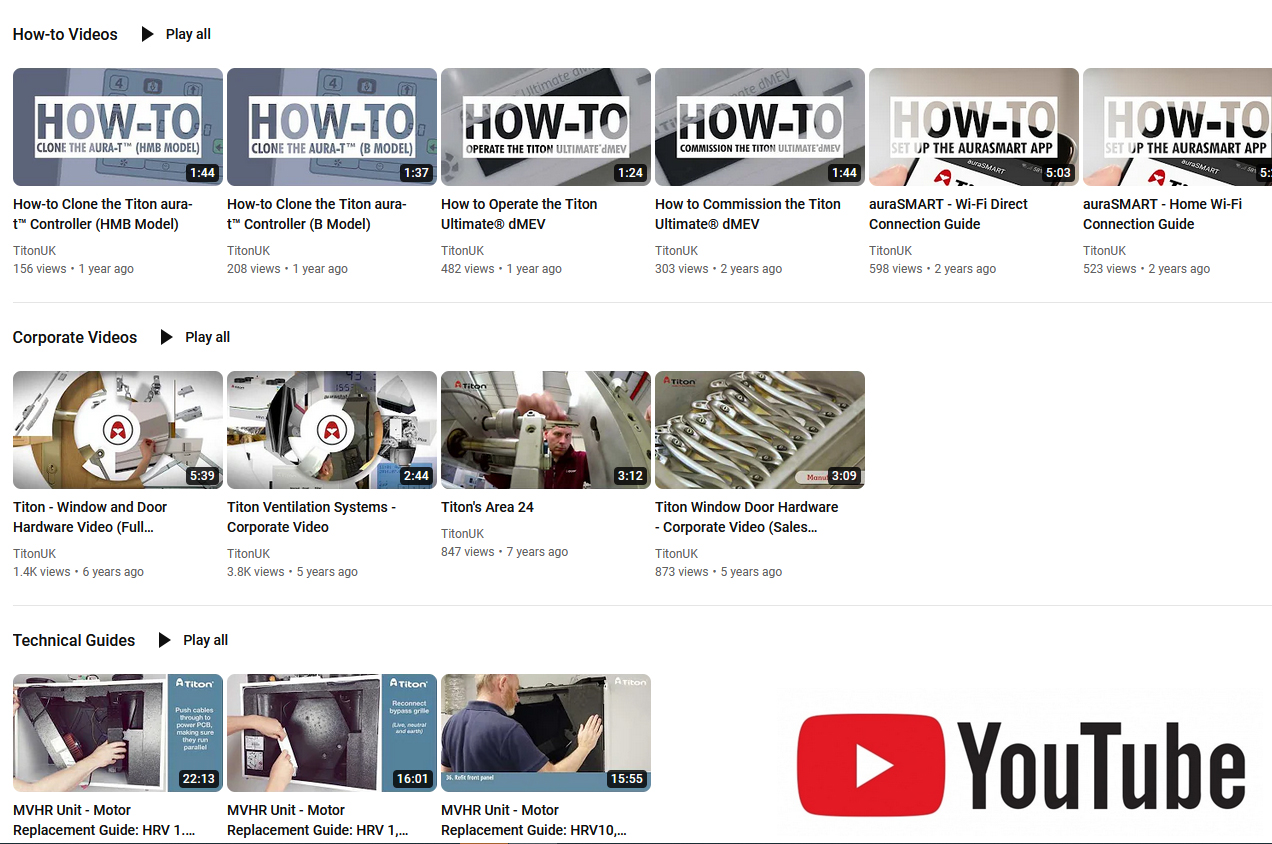Open Titon Ventilation Systems Corporate Video thumbnail
This screenshot has width=1272, height=844.
[x=332, y=430]
